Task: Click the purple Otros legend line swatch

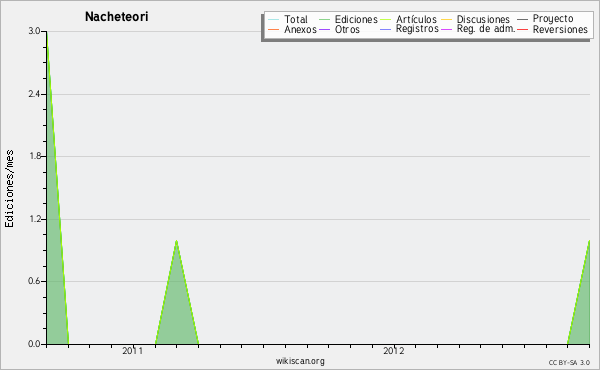Action: 324,29
